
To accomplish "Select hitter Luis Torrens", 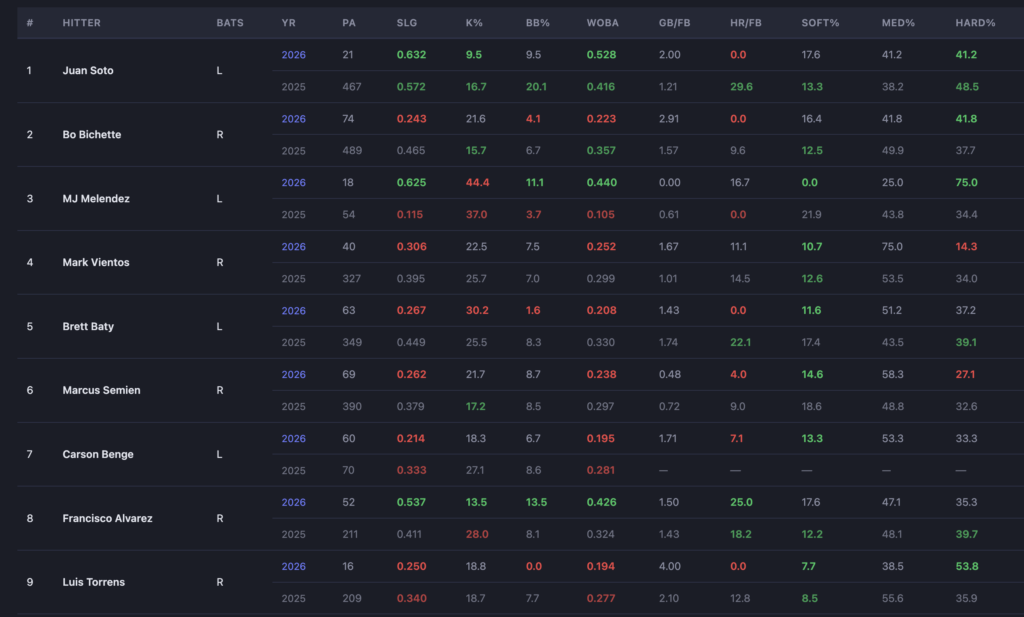I will (93, 582).
